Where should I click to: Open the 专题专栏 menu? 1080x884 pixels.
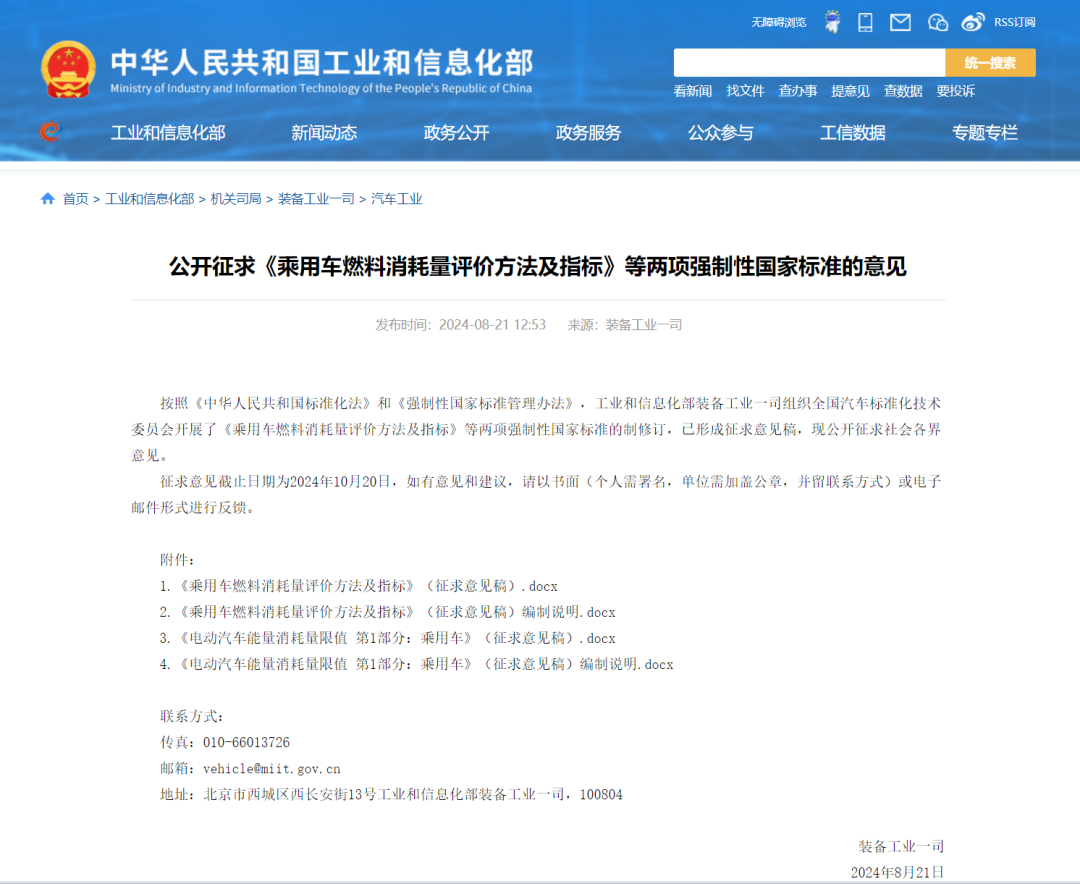[985, 132]
